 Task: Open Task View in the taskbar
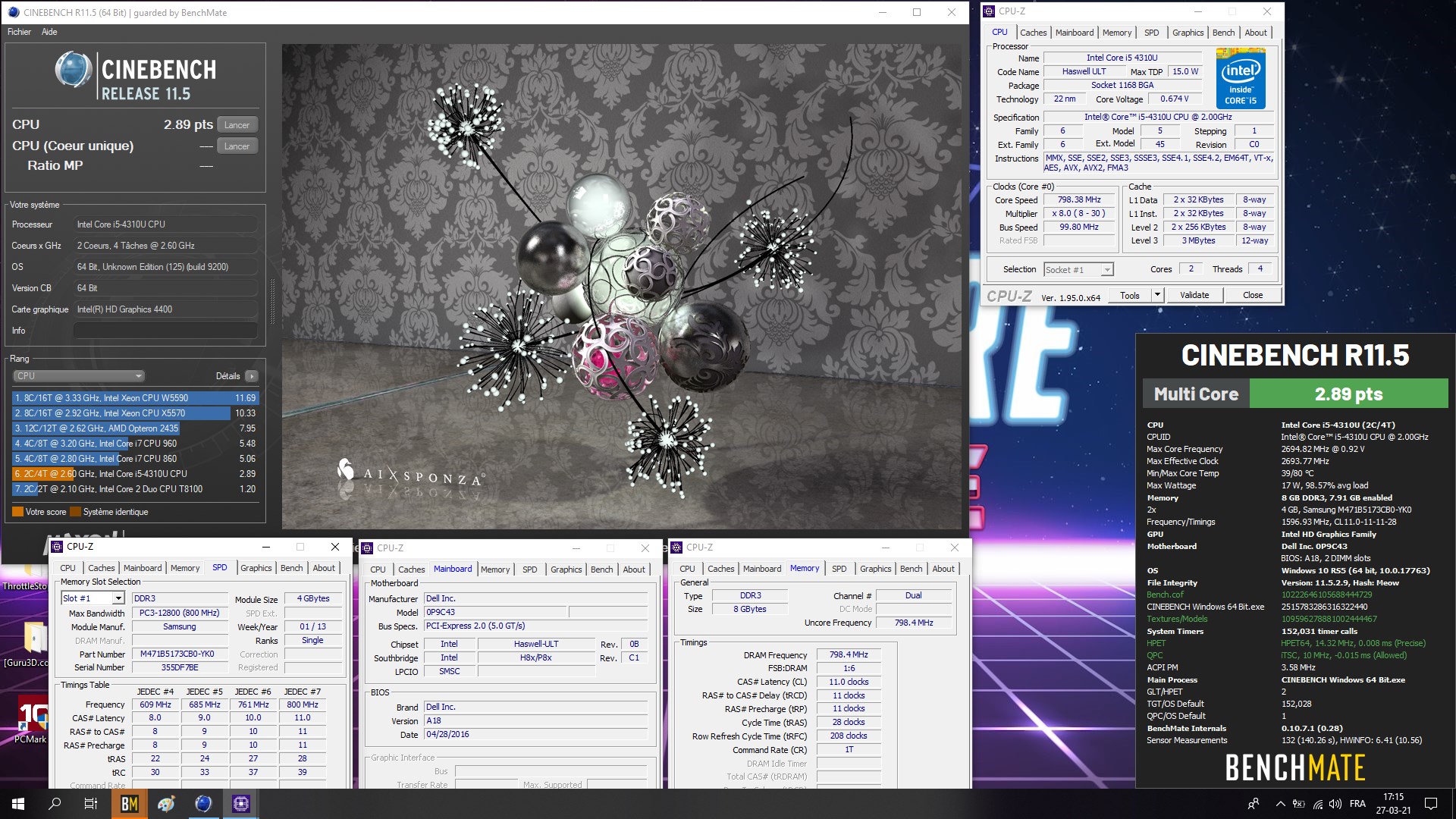(x=90, y=804)
